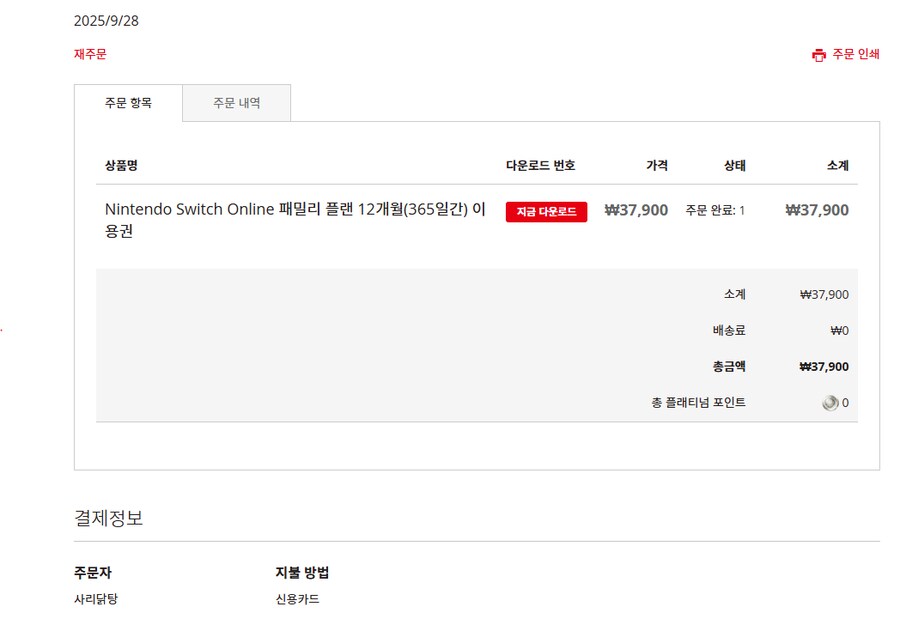The height and width of the screenshot is (625, 900).
Task: Click the 상품명 column header
Action: point(123,165)
